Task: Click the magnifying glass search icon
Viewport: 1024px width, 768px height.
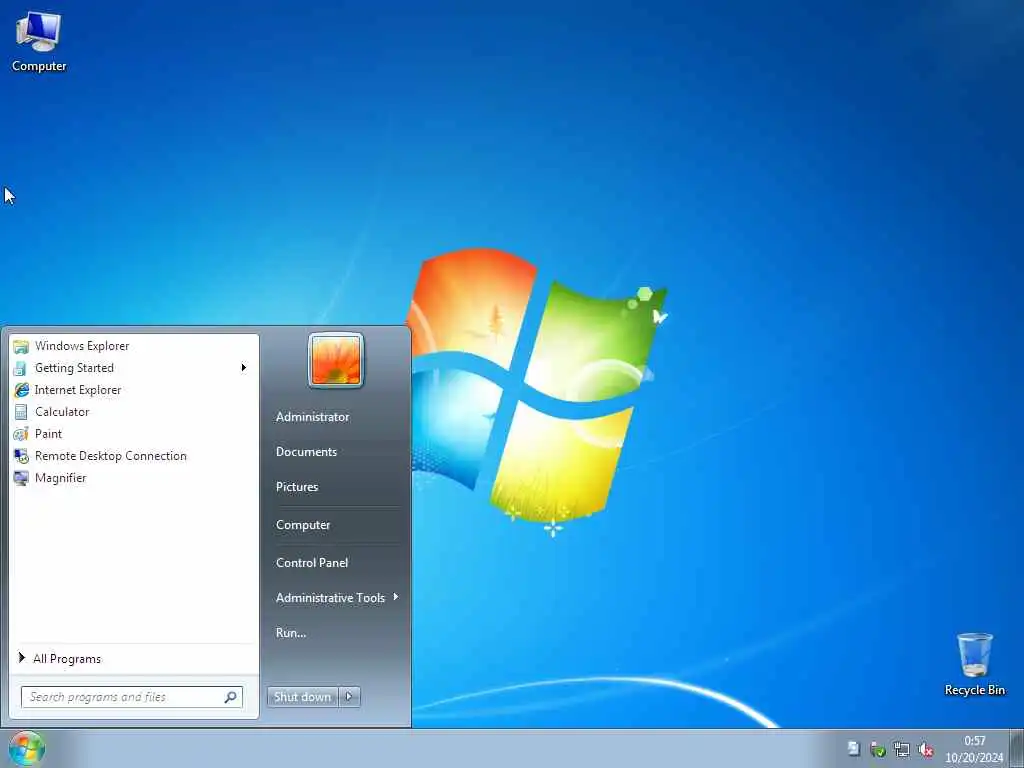Action: pos(231,697)
